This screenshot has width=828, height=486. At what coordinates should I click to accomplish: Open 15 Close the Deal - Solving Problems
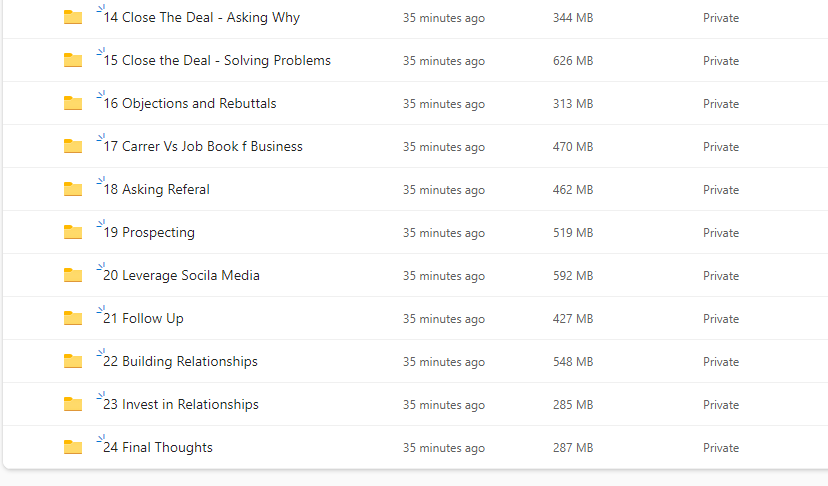(x=217, y=61)
